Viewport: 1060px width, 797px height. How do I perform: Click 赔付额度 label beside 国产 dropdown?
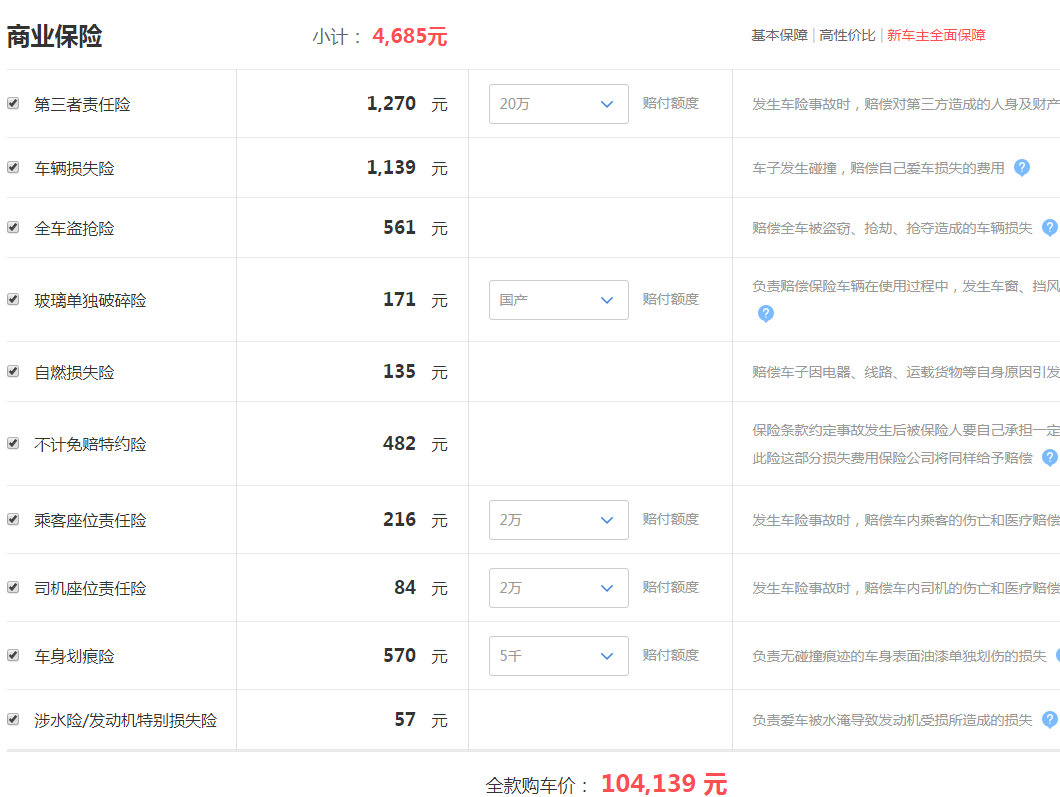tap(671, 299)
